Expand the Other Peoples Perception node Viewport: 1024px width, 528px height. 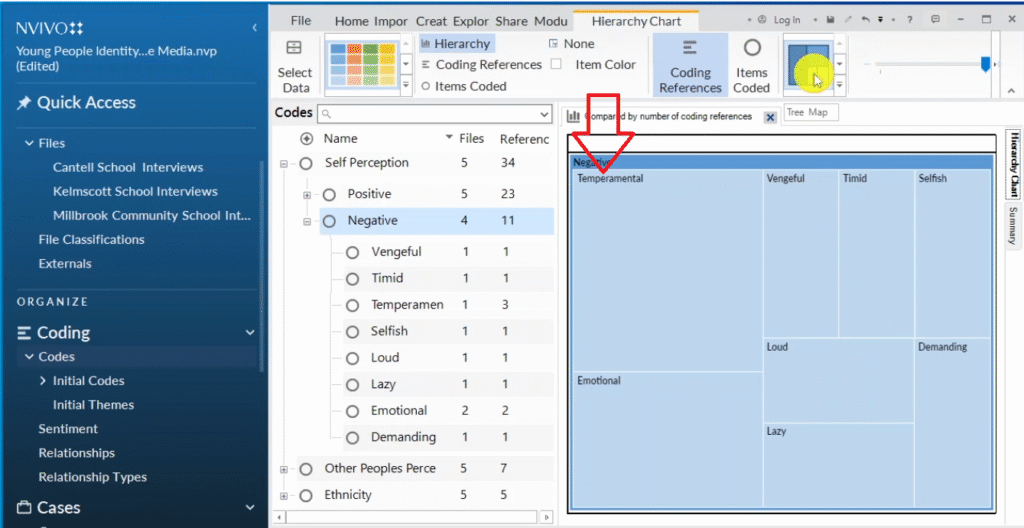(284, 469)
